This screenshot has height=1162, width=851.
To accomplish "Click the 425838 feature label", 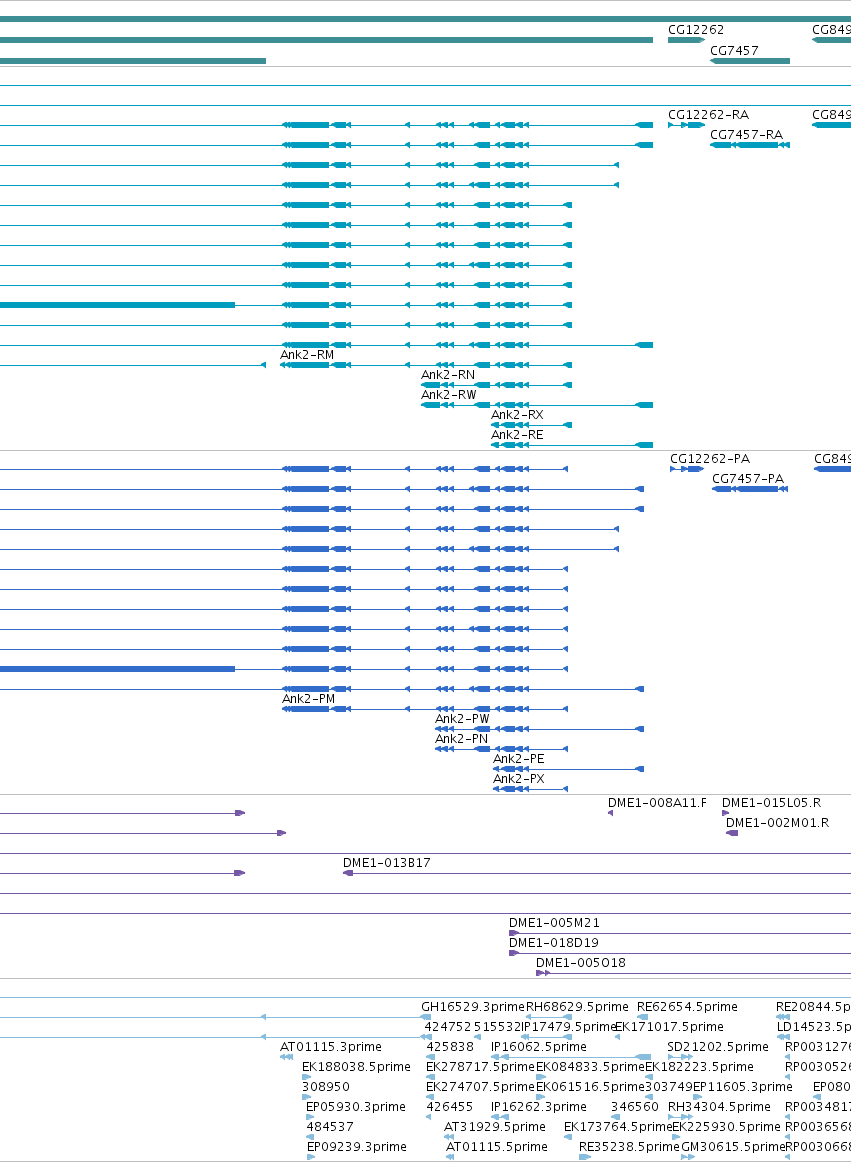I will (449, 1046).
